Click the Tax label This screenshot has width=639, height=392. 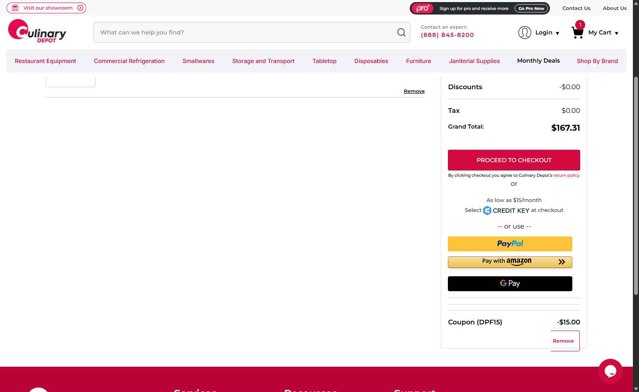[454, 110]
